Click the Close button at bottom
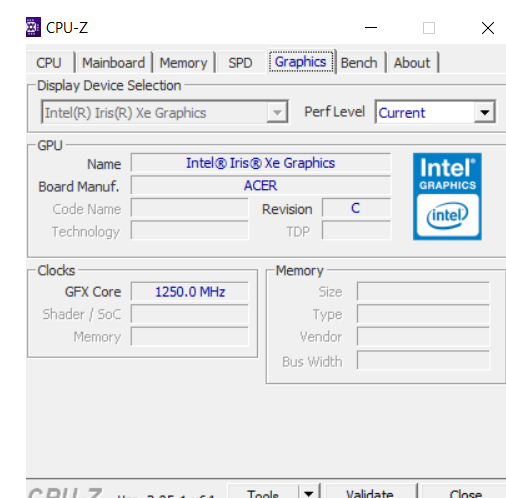Image resolution: width=506 pixels, height=498 pixels. pos(465,492)
